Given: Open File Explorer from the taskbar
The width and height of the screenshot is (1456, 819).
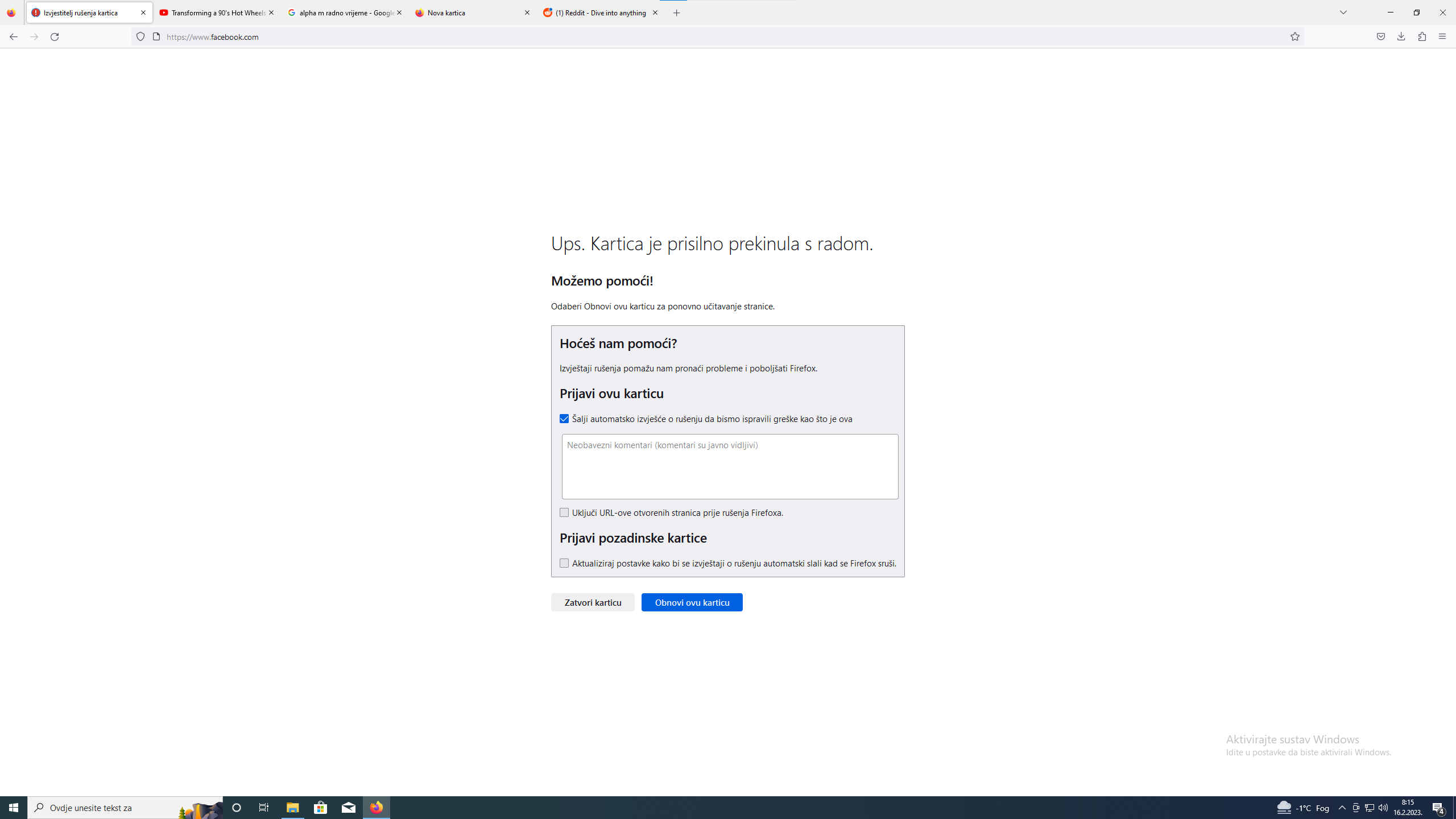Looking at the screenshot, I should tap(292, 808).
